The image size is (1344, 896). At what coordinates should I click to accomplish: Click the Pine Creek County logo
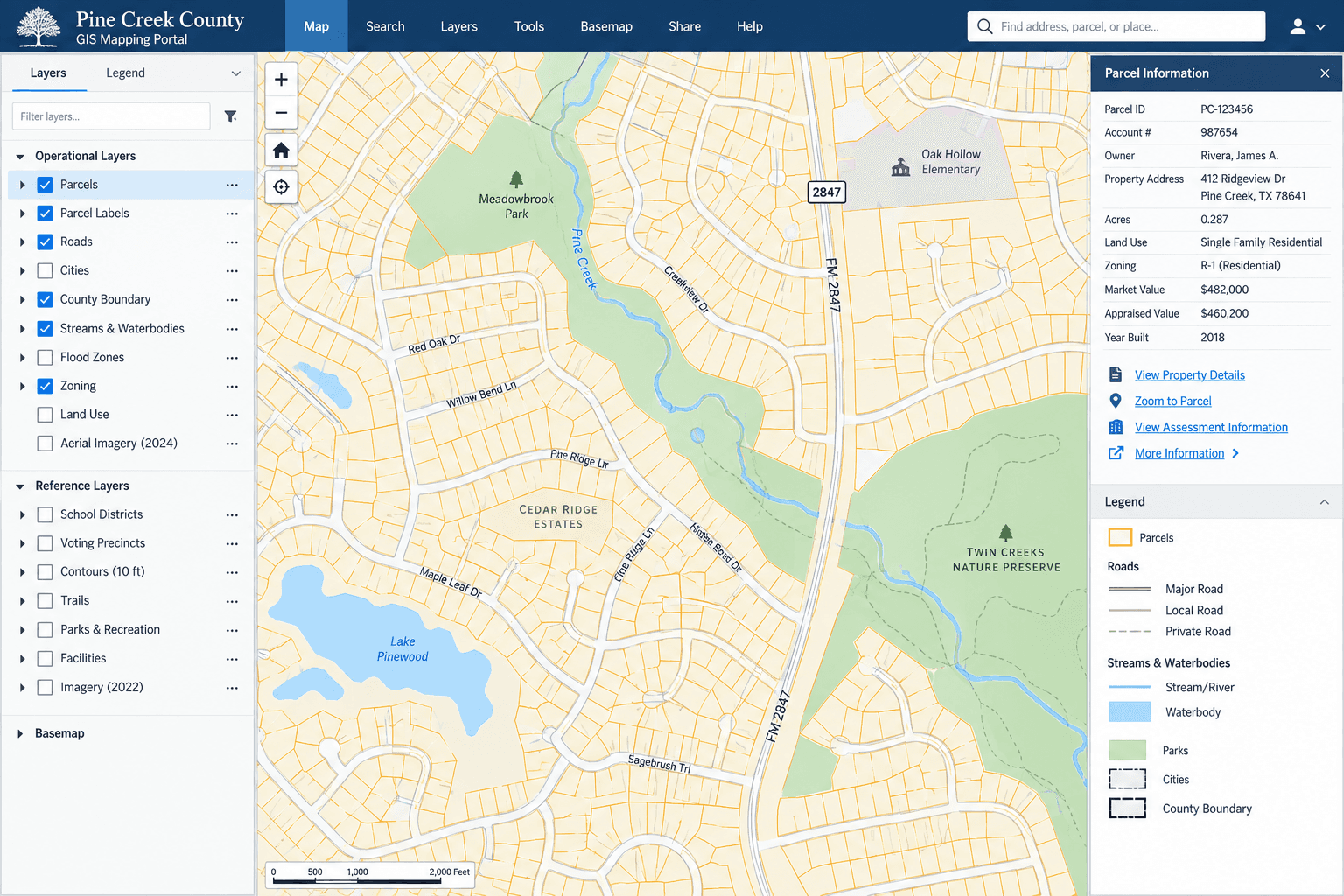point(38,26)
